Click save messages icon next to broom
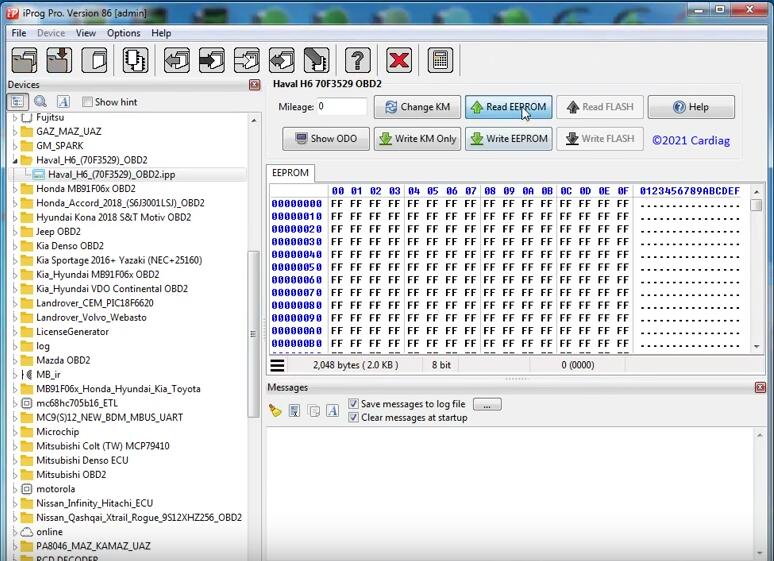 pos(294,410)
